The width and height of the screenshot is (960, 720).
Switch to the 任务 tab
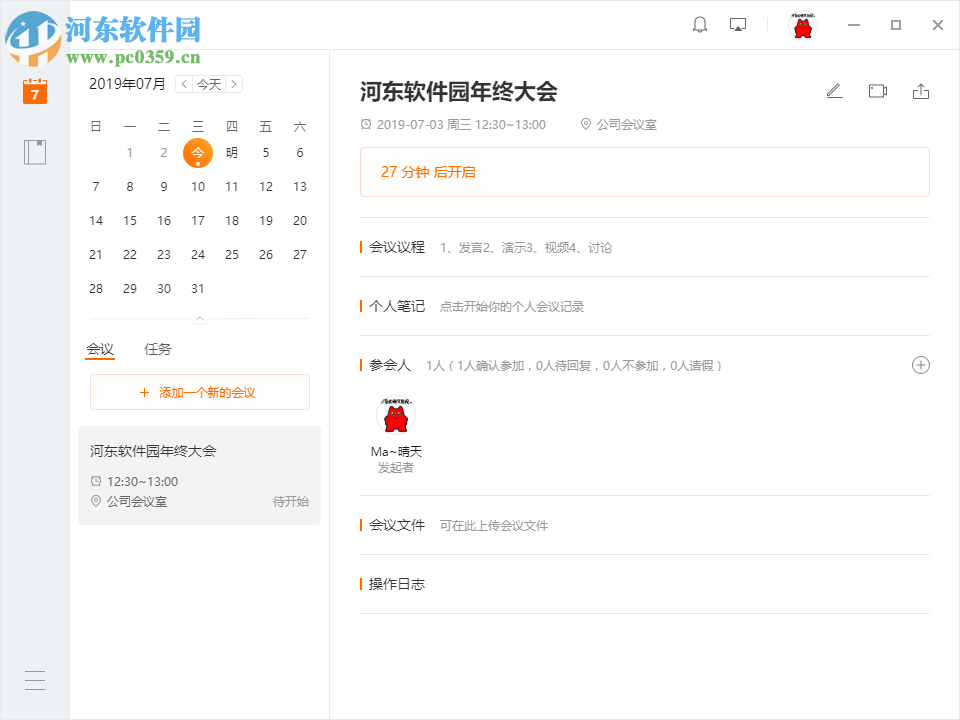coord(157,349)
